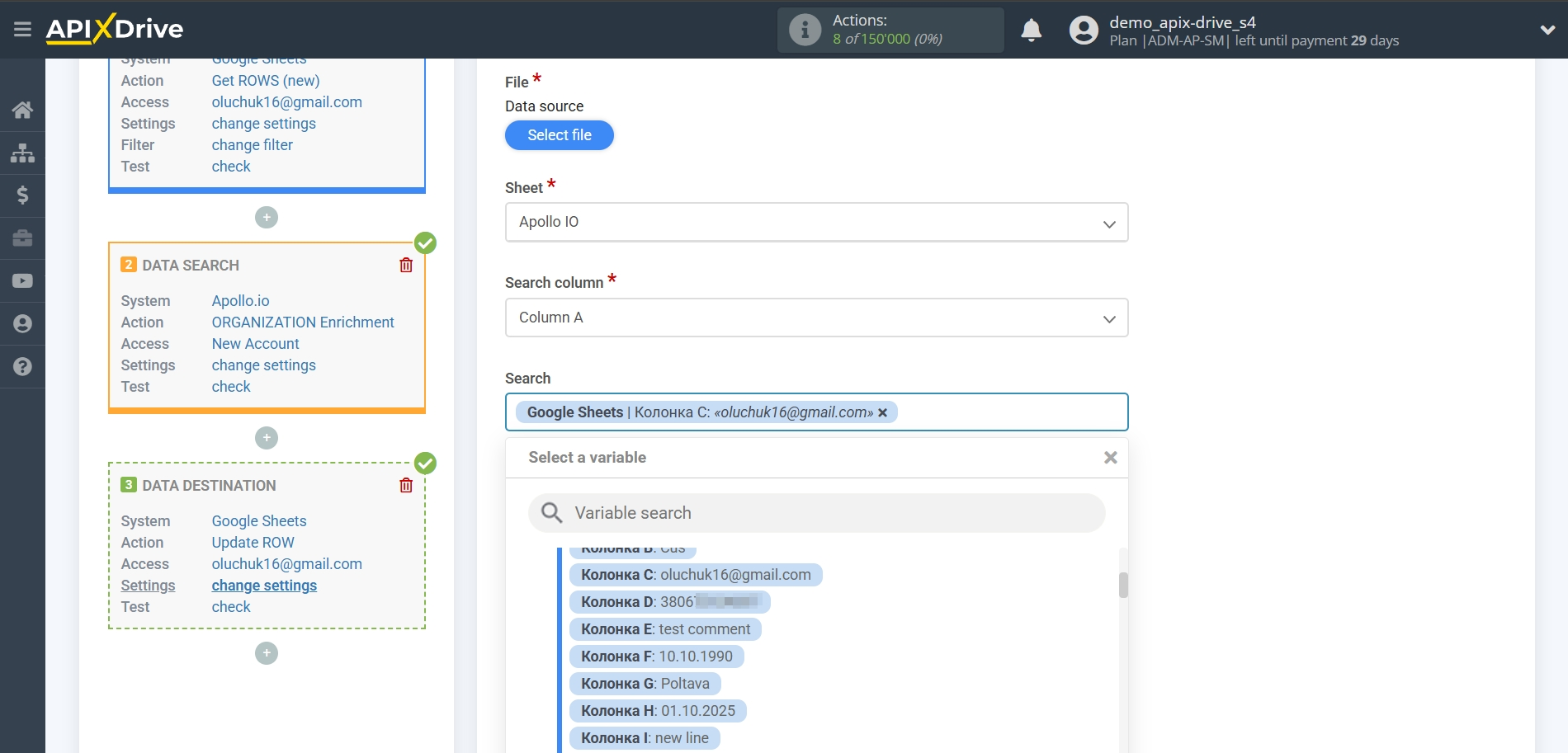Viewport: 1568px width, 753px height.
Task: Open change settings under Data Destination
Action: (x=264, y=585)
